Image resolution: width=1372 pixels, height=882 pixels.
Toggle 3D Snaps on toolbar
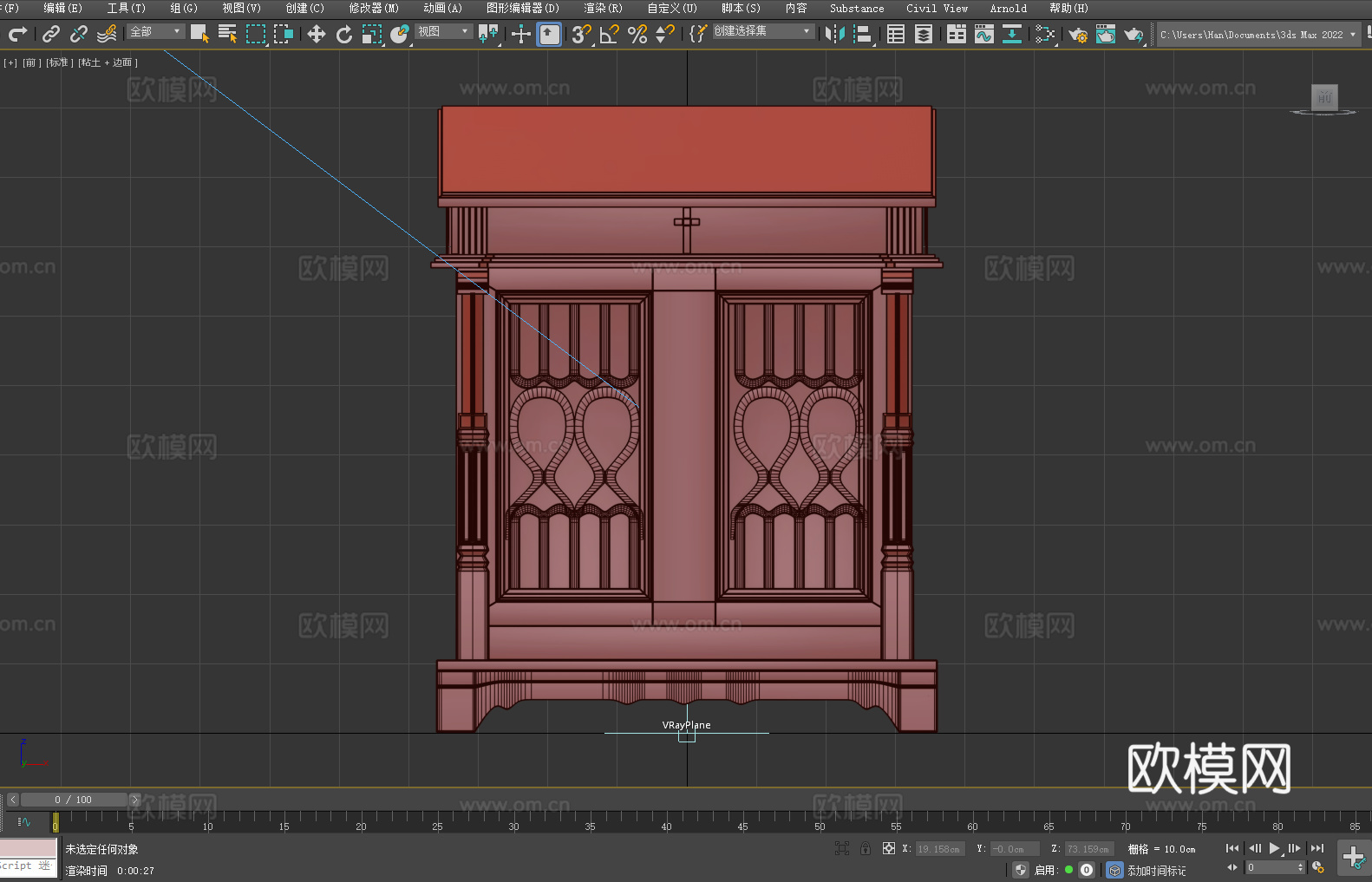pyautogui.click(x=582, y=34)
